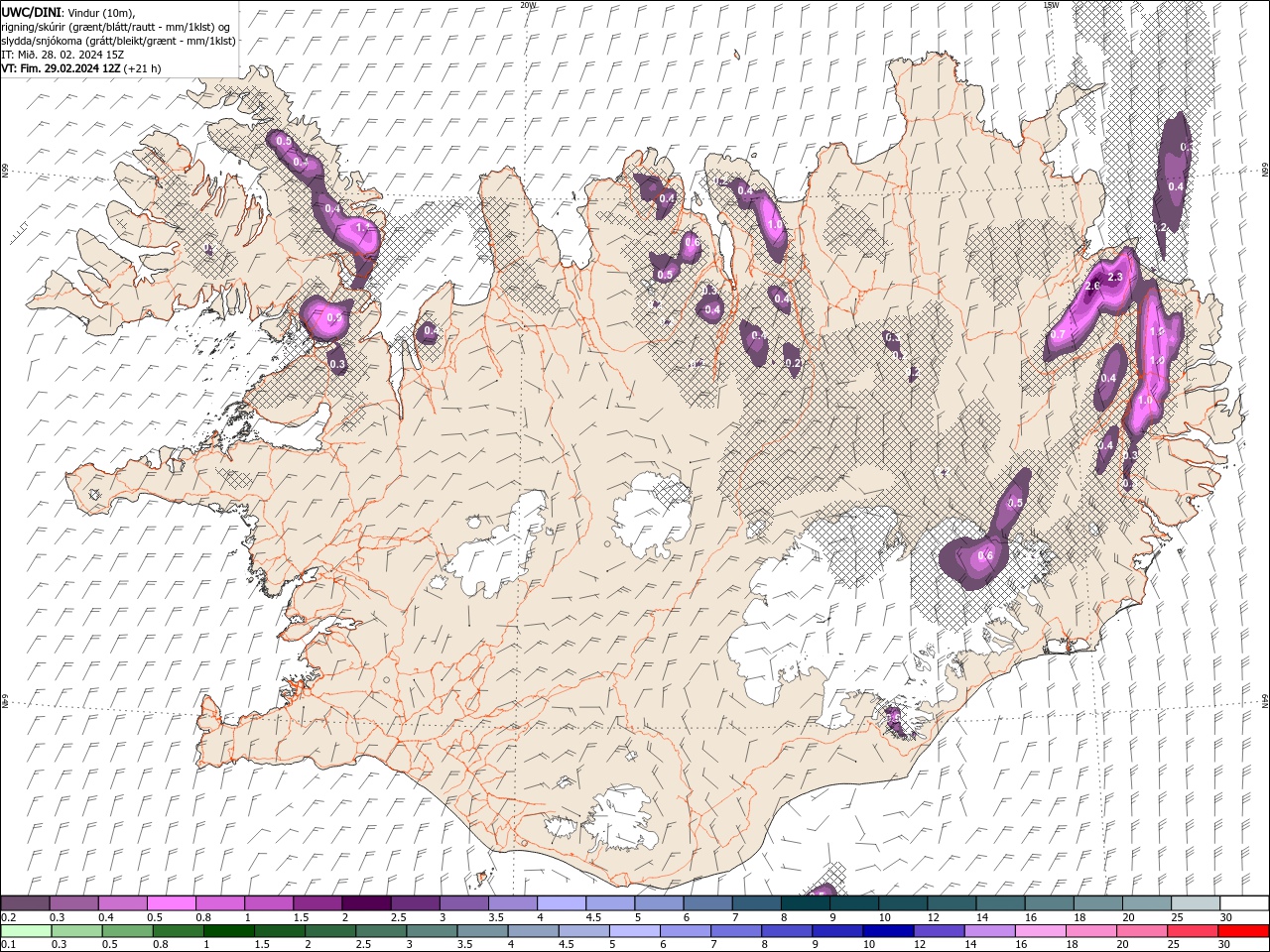1270x952 pixels.
Task: Select palest green 0.1 swatch in bottom legend row
Action: click(25, 931)
